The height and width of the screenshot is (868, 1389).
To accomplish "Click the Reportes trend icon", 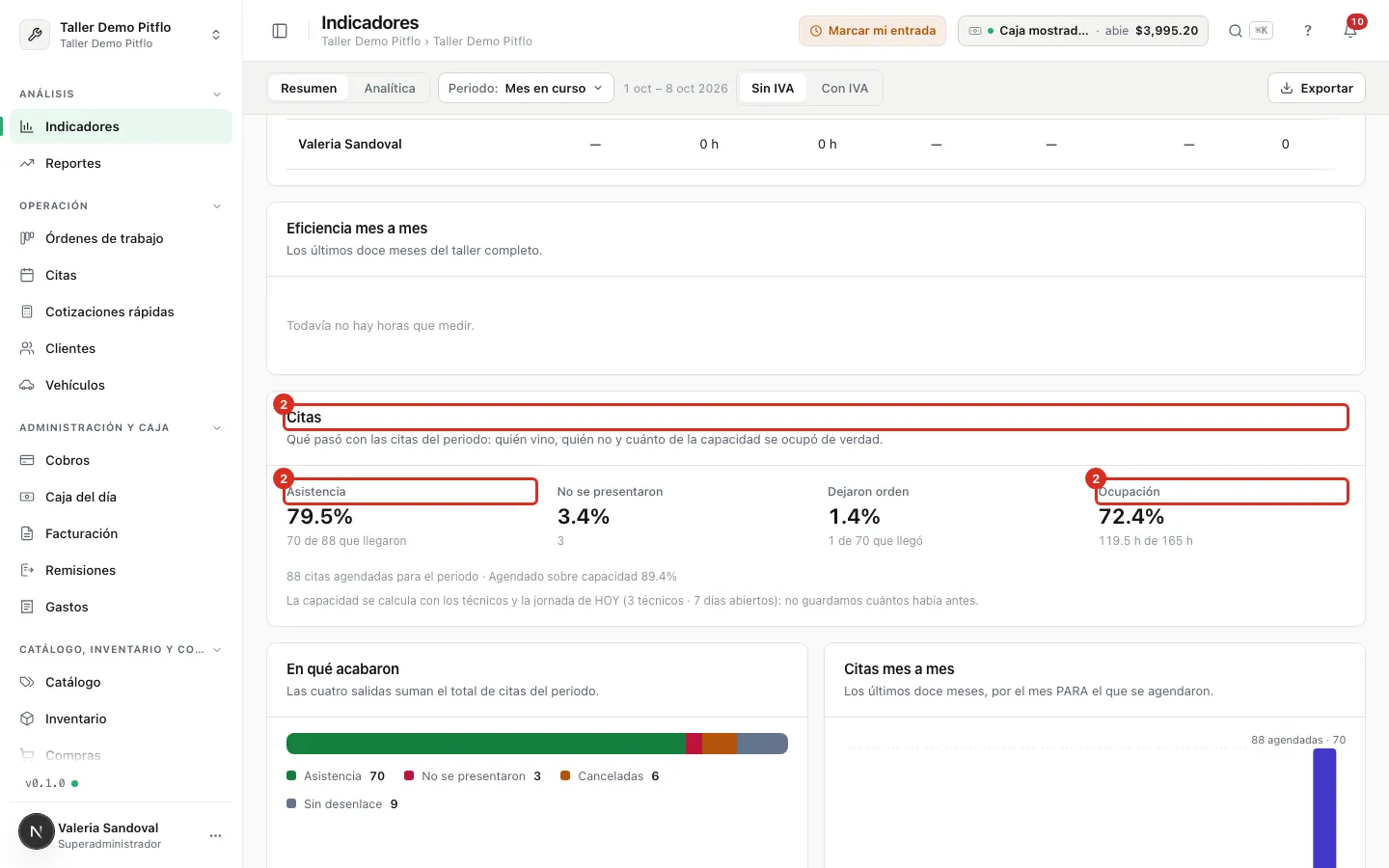I will [x=27, y=163].
